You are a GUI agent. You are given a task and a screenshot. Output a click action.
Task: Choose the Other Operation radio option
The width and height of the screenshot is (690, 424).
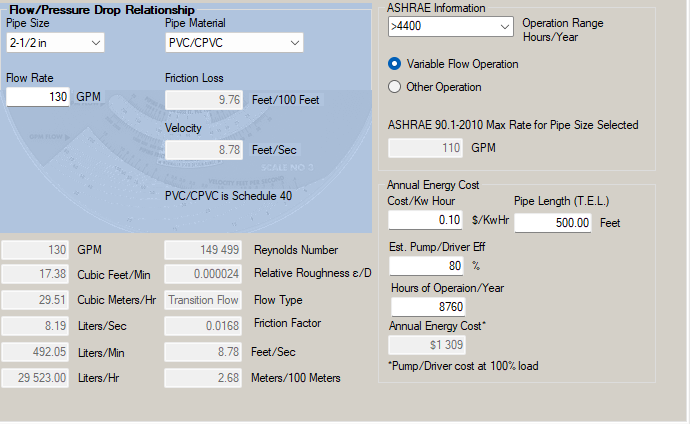[395, 87]
